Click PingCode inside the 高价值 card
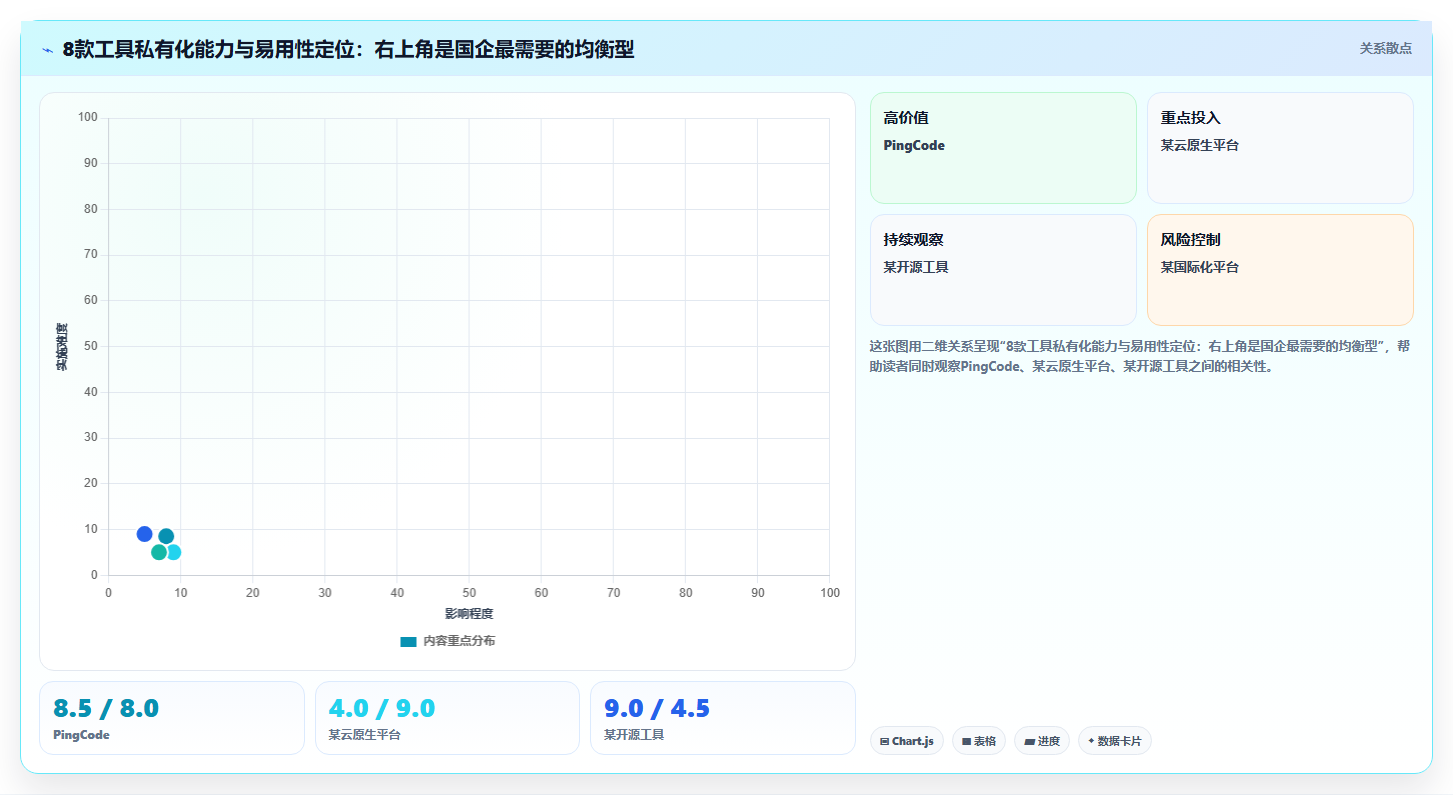Viewport: 1453px width, 795px height. (914, 145)
